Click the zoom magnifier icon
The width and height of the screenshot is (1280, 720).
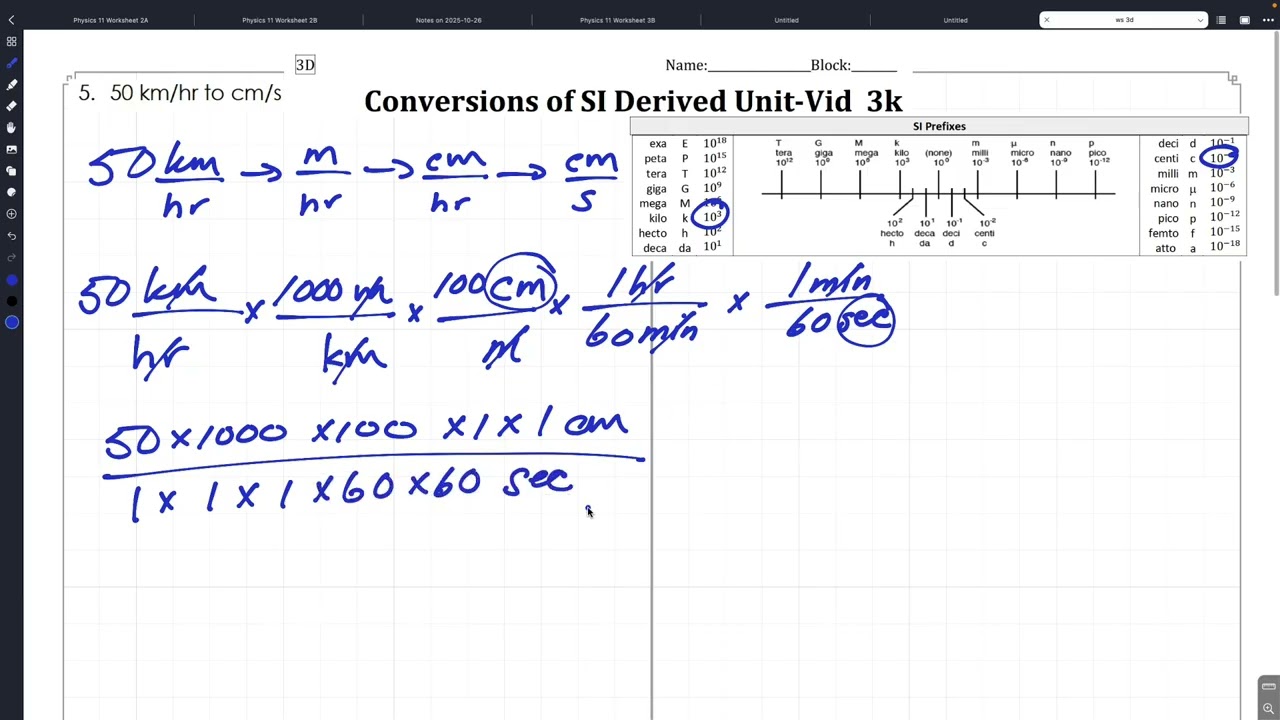click(x=1268, y=708)
